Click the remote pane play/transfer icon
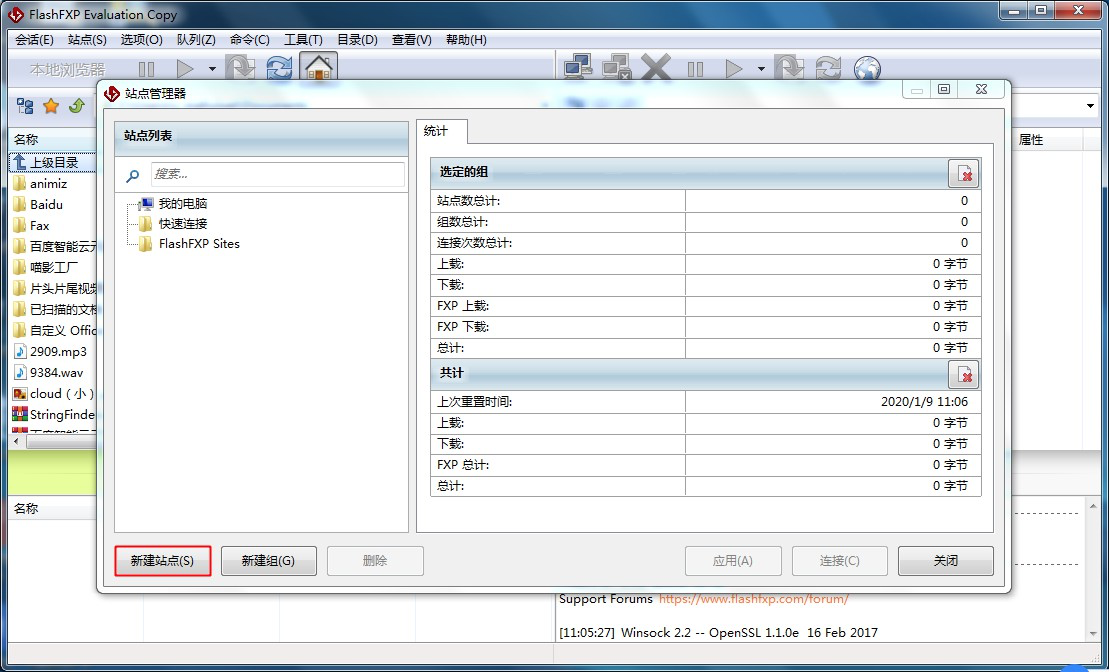Screen dimensions: 1109x672 click(734, 69)
